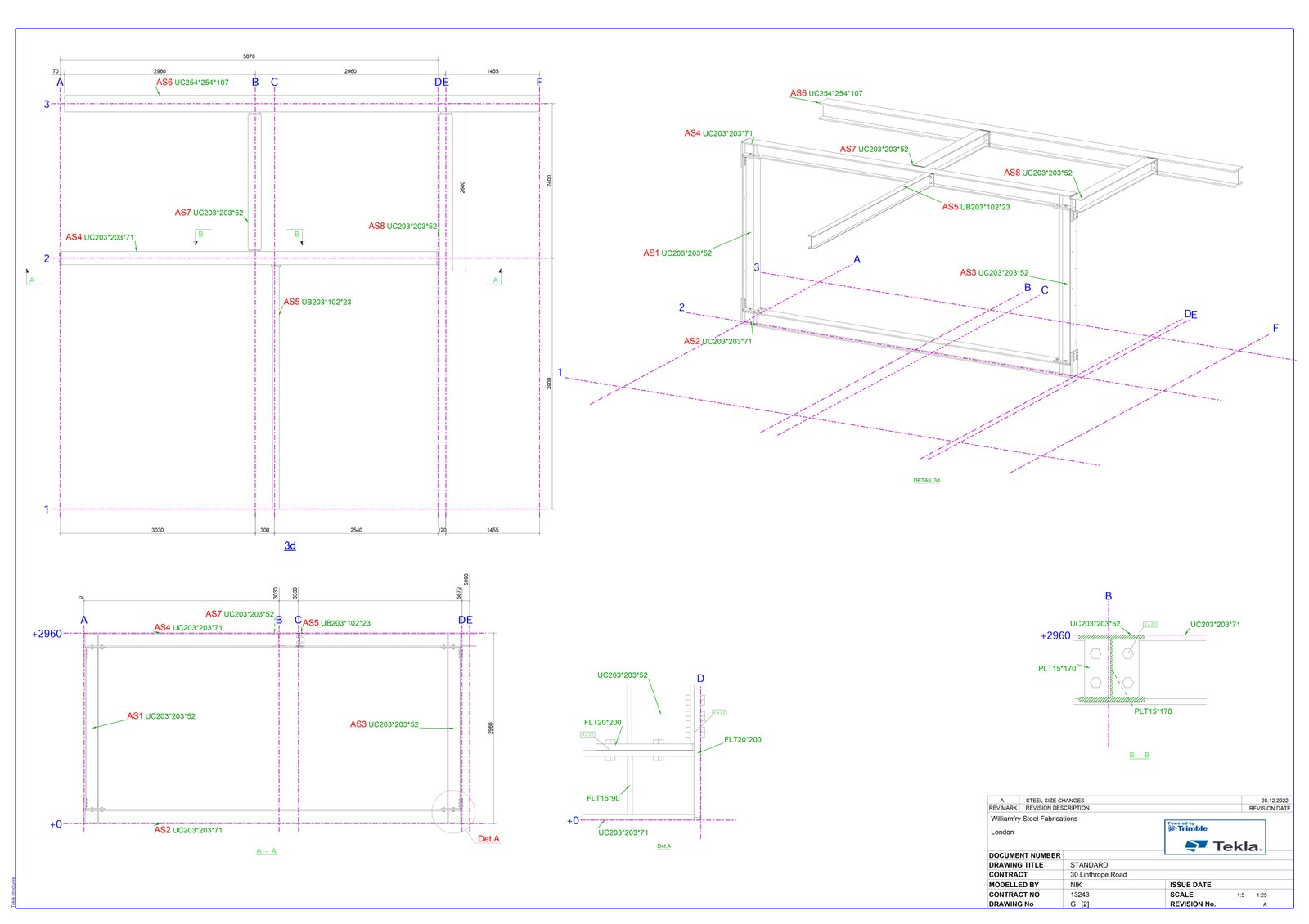Click the red Det.A callout label

488,838
